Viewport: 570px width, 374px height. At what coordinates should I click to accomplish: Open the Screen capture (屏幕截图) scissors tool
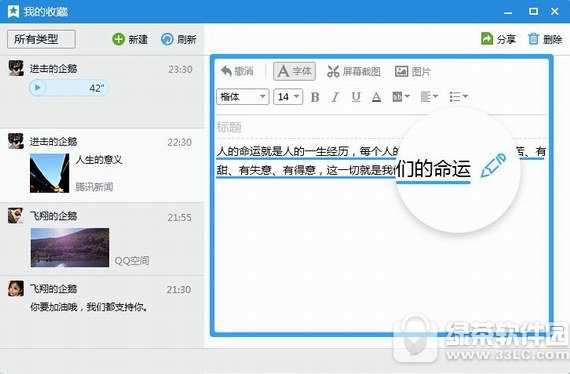333,71
